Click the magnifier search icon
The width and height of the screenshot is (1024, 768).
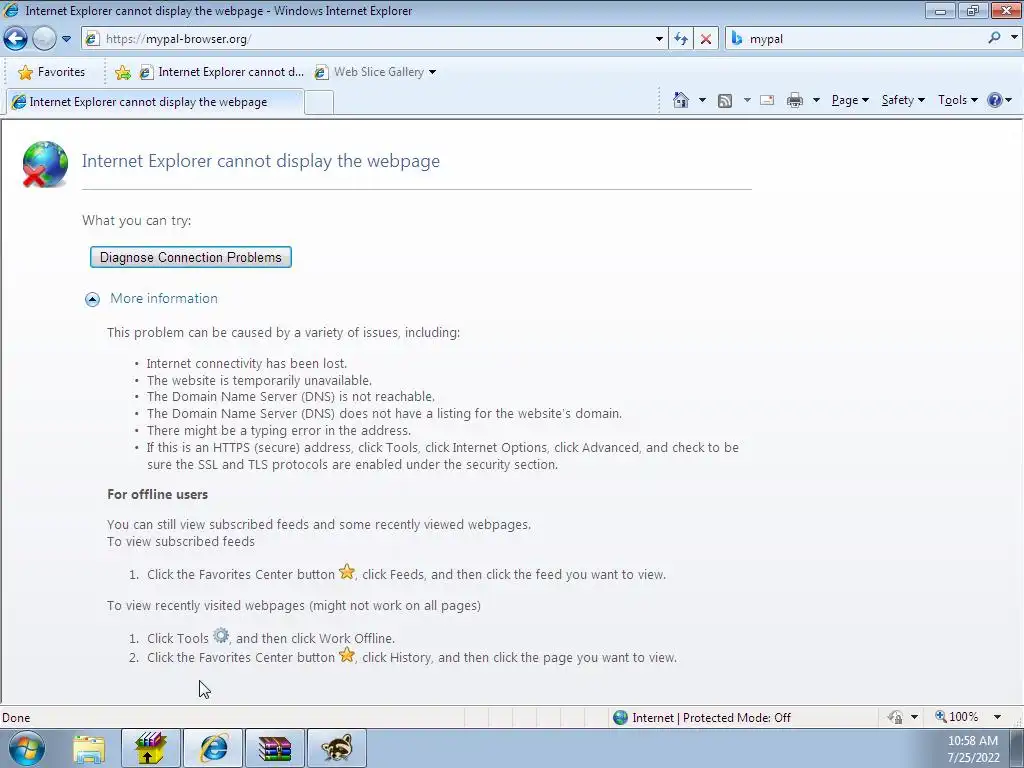994,38
